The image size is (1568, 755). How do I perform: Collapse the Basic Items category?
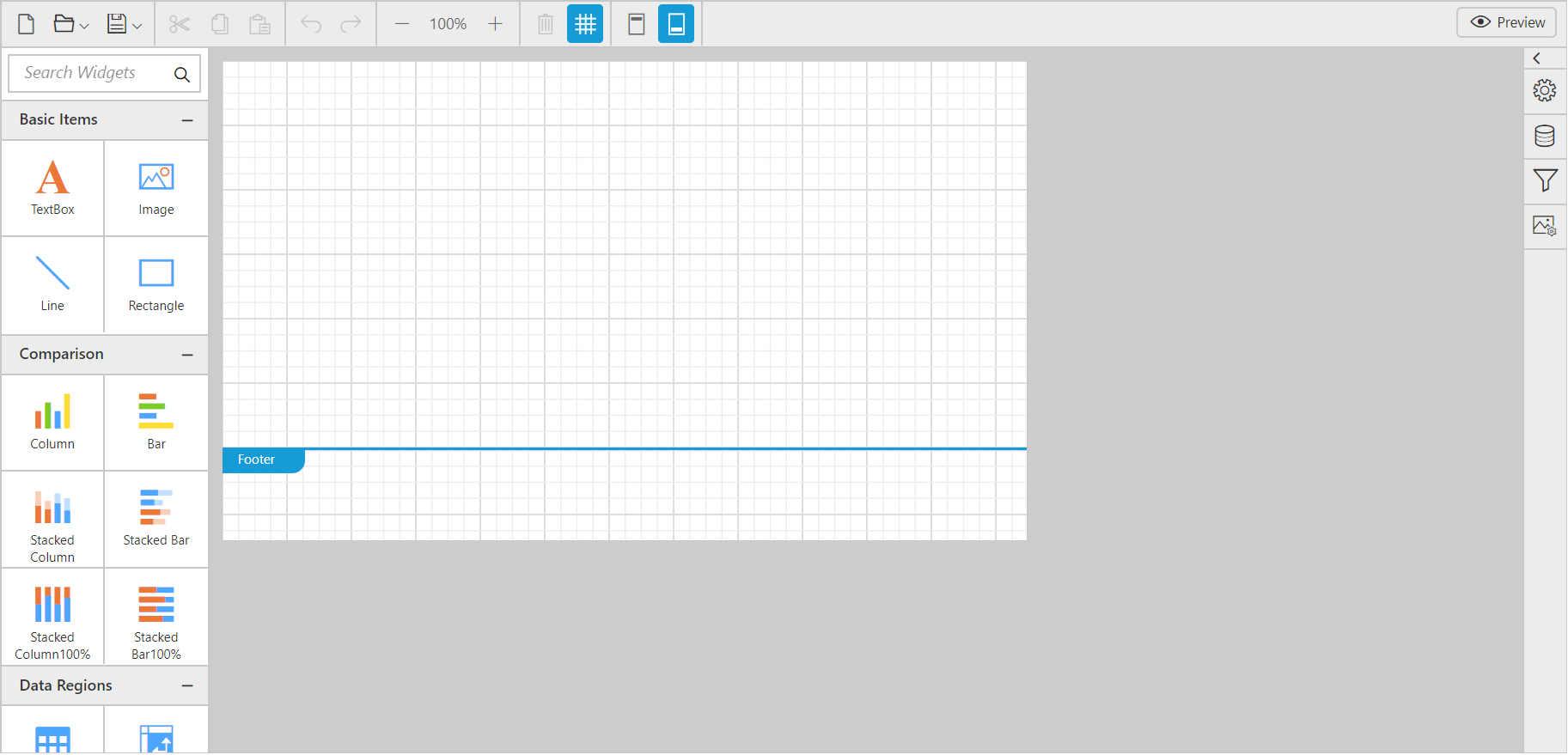(187, 120)
